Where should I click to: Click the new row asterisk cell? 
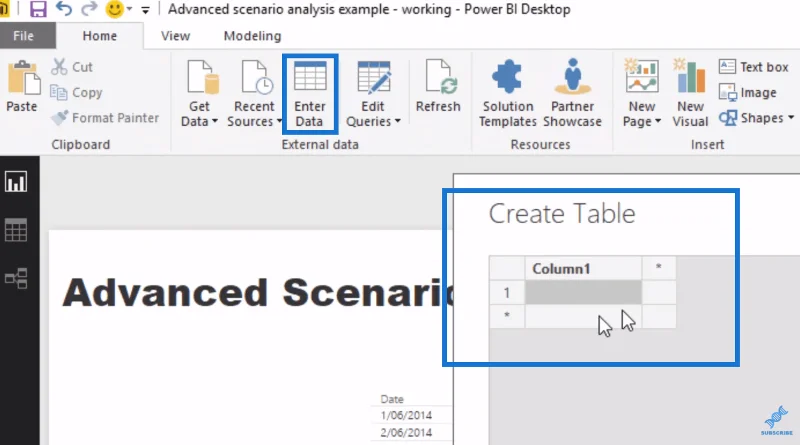507,316
